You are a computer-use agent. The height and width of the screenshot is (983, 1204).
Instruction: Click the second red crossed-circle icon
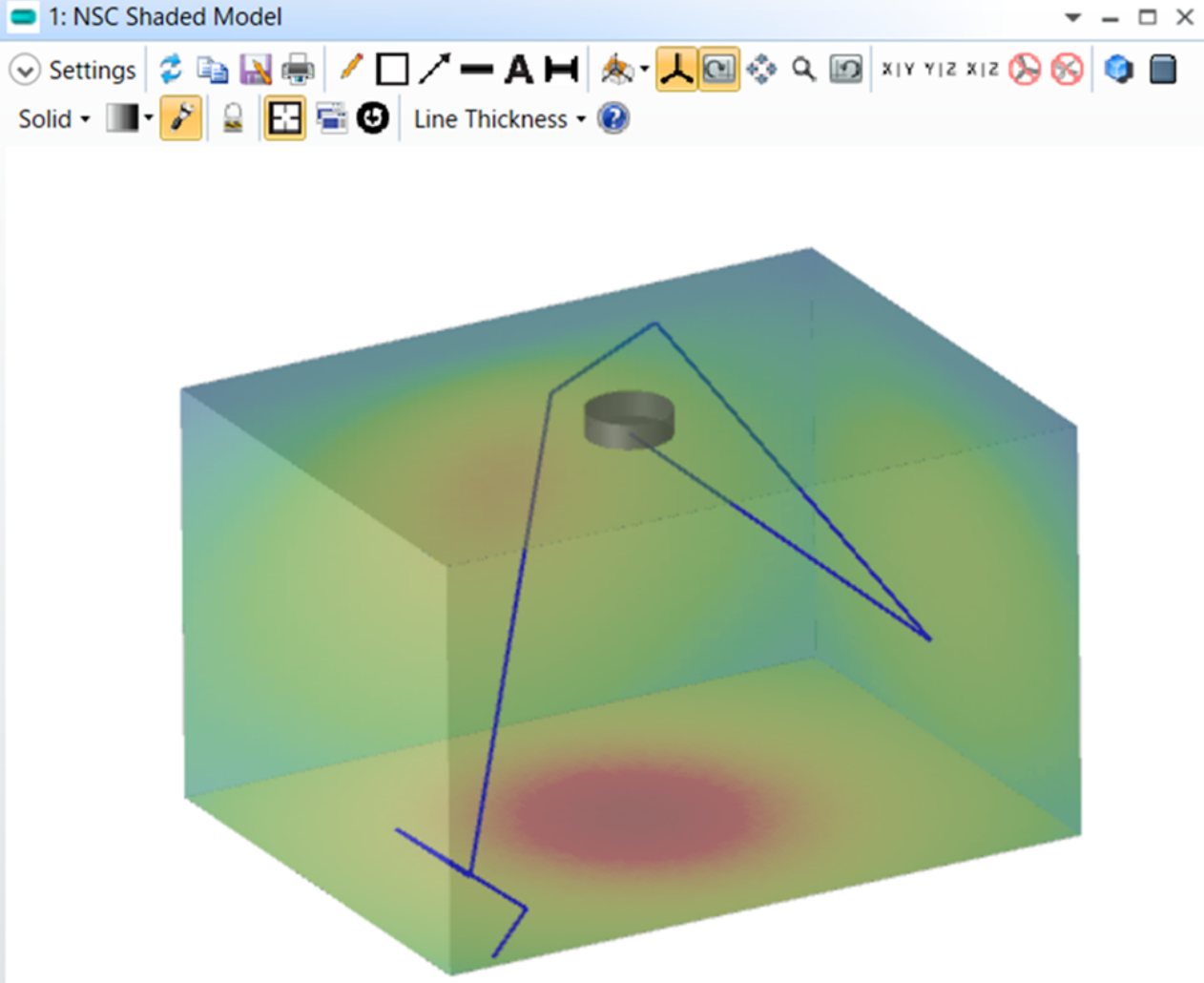coord(1067,70)
